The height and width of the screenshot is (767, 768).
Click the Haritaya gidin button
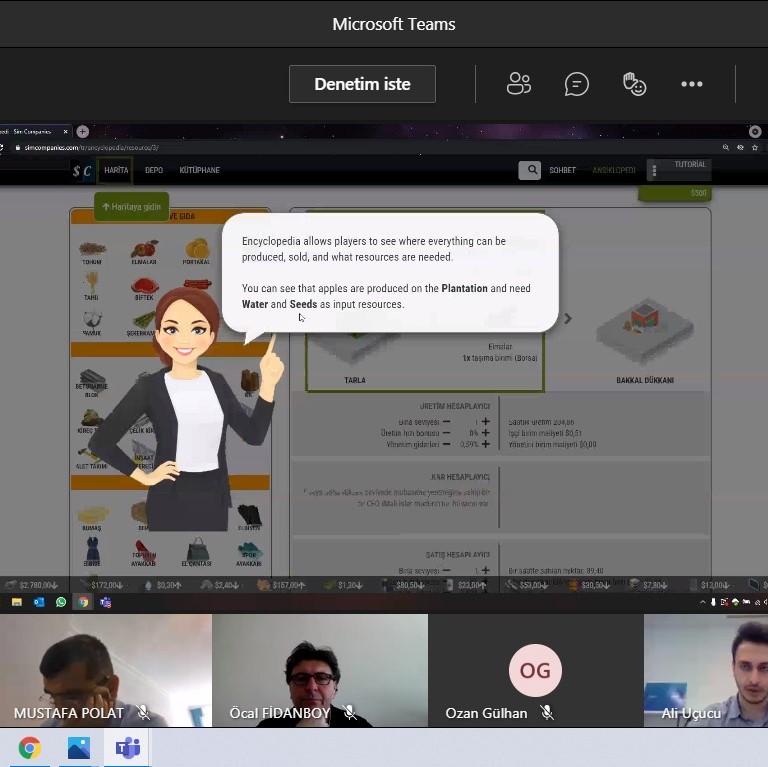click(x=131, y=207)
